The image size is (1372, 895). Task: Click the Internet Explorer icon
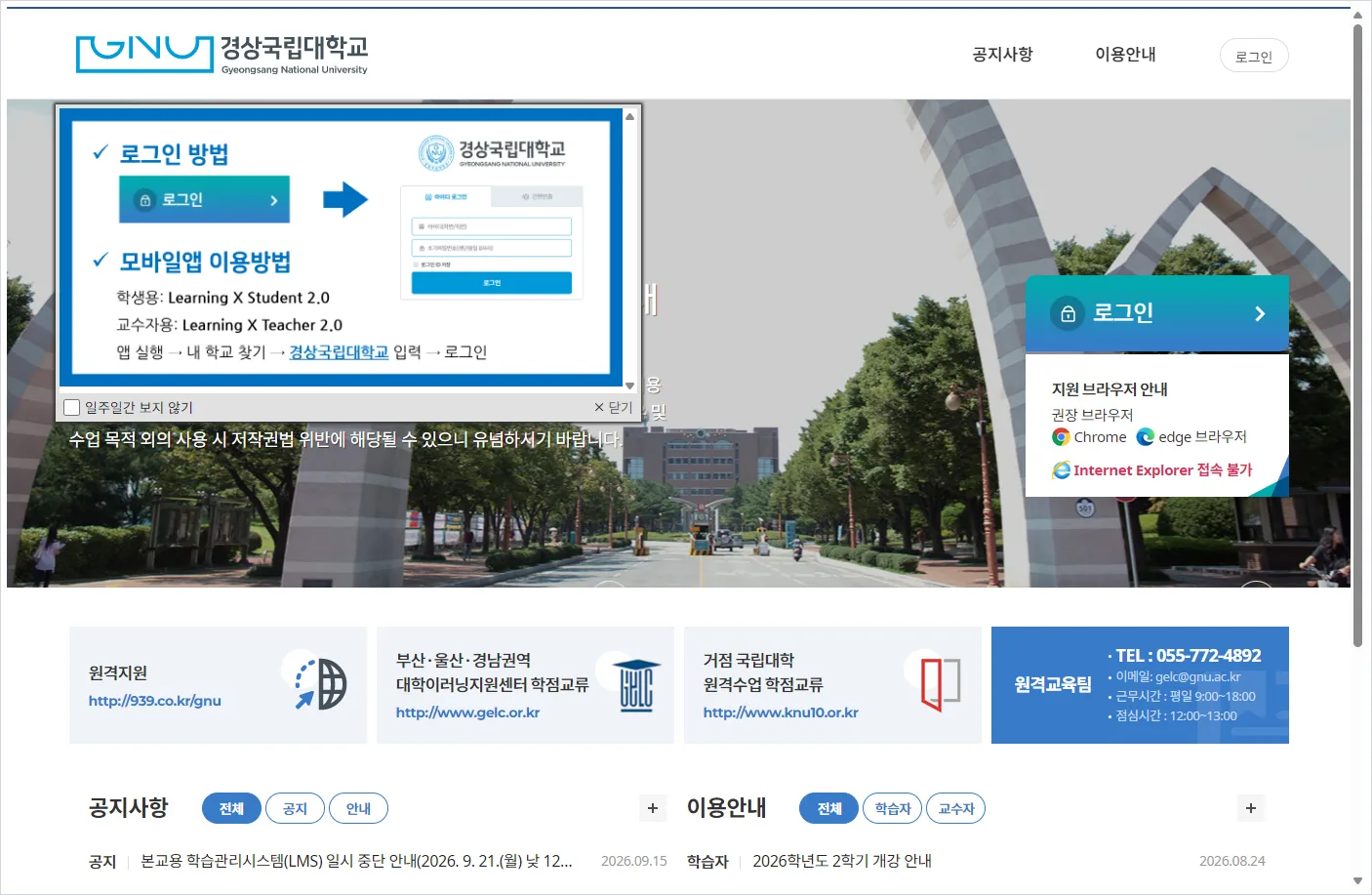1061,470
